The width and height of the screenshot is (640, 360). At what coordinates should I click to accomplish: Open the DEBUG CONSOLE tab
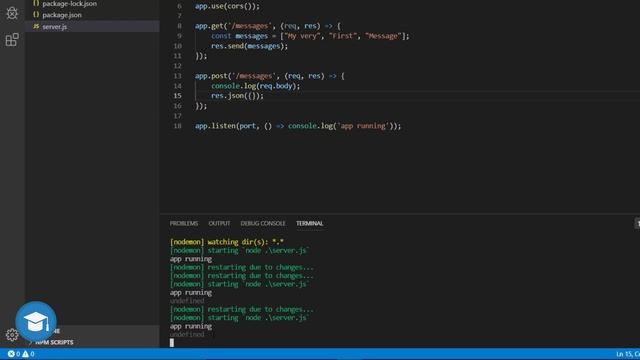263,223
